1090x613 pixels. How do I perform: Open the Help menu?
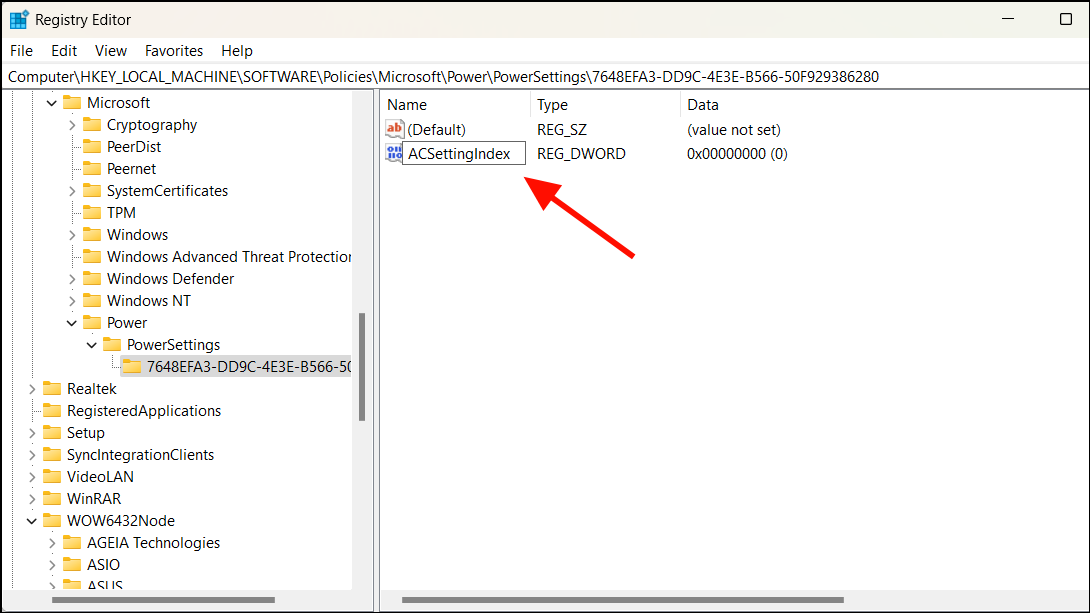coord(237,51)
